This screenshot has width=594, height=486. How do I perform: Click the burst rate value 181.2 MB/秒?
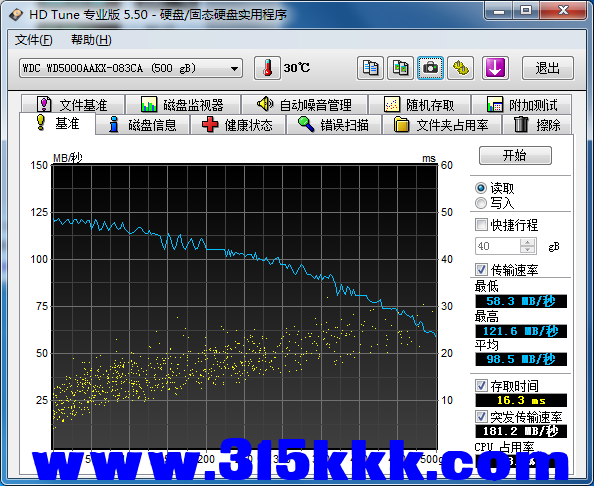coord(521,431)
